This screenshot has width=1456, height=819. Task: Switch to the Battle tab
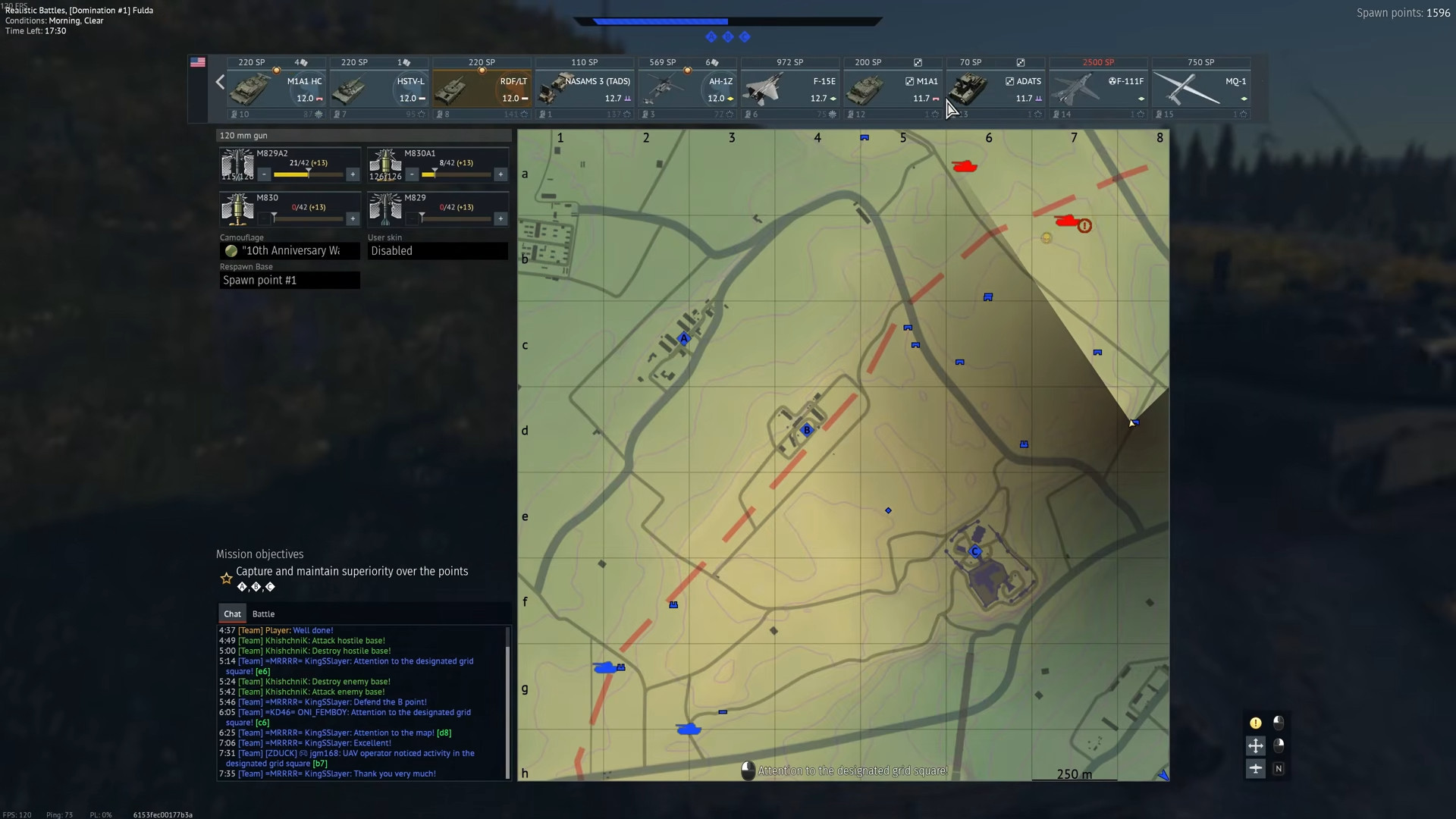click(x=263, y=613)
